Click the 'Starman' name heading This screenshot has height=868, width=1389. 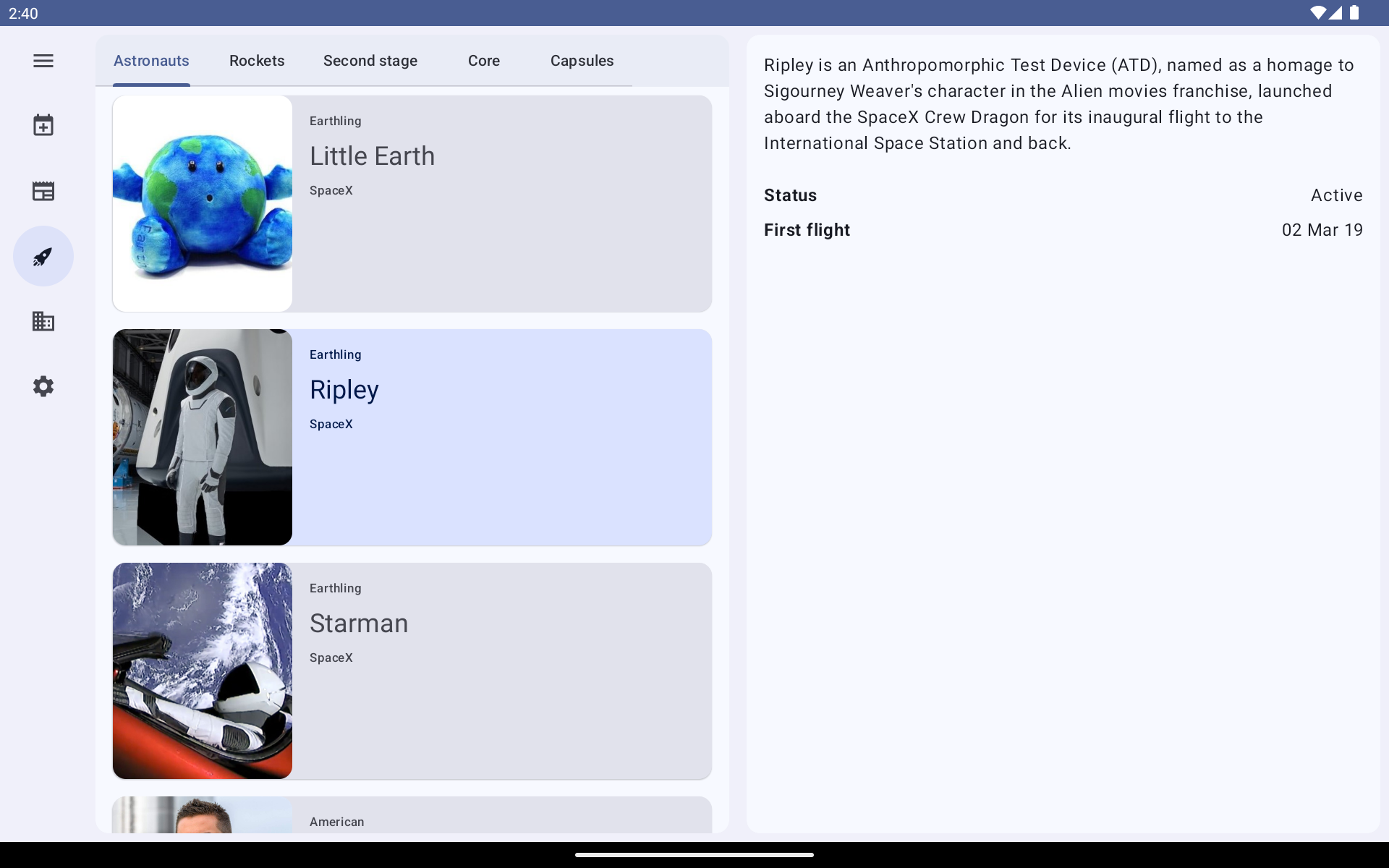click(359, 624)
